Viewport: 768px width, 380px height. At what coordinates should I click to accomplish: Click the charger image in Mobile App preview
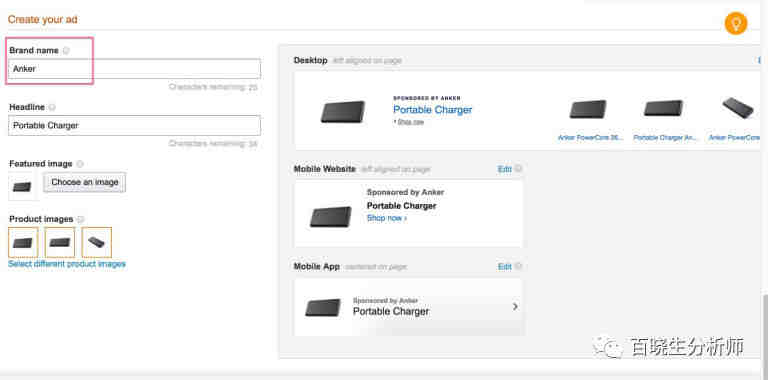tap(323, 308)
